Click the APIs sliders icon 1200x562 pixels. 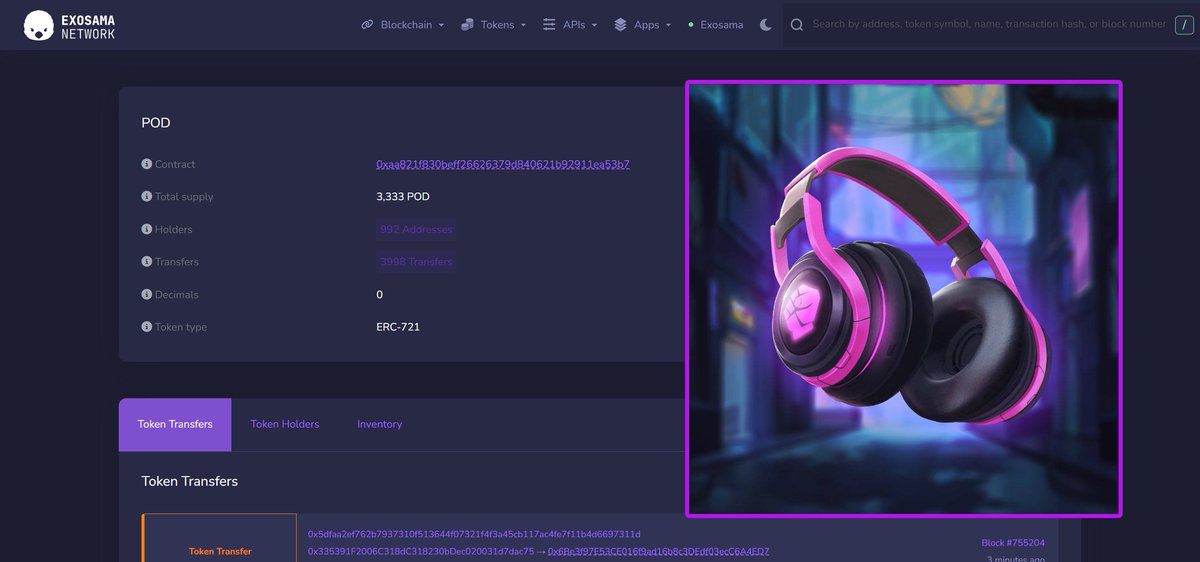tap(549, 25)
